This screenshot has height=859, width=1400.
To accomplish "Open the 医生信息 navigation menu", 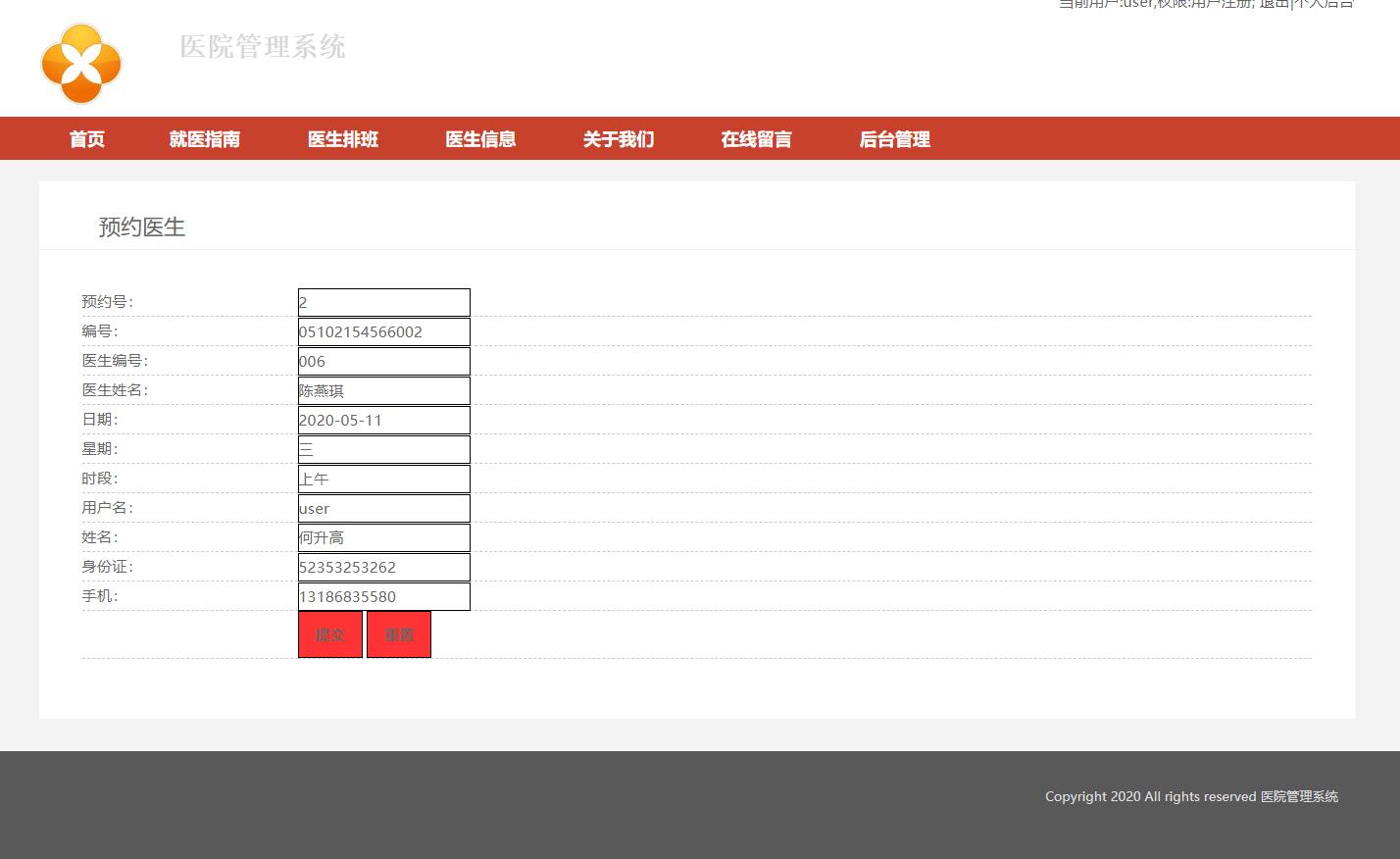I will (x=480, y=138).
